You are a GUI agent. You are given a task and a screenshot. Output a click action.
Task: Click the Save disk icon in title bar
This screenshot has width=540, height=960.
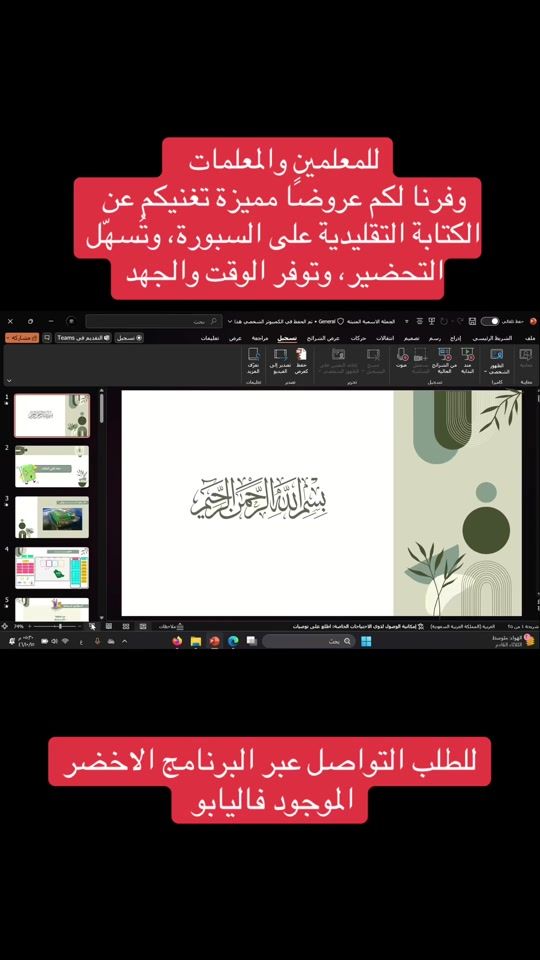coord(472,321)
